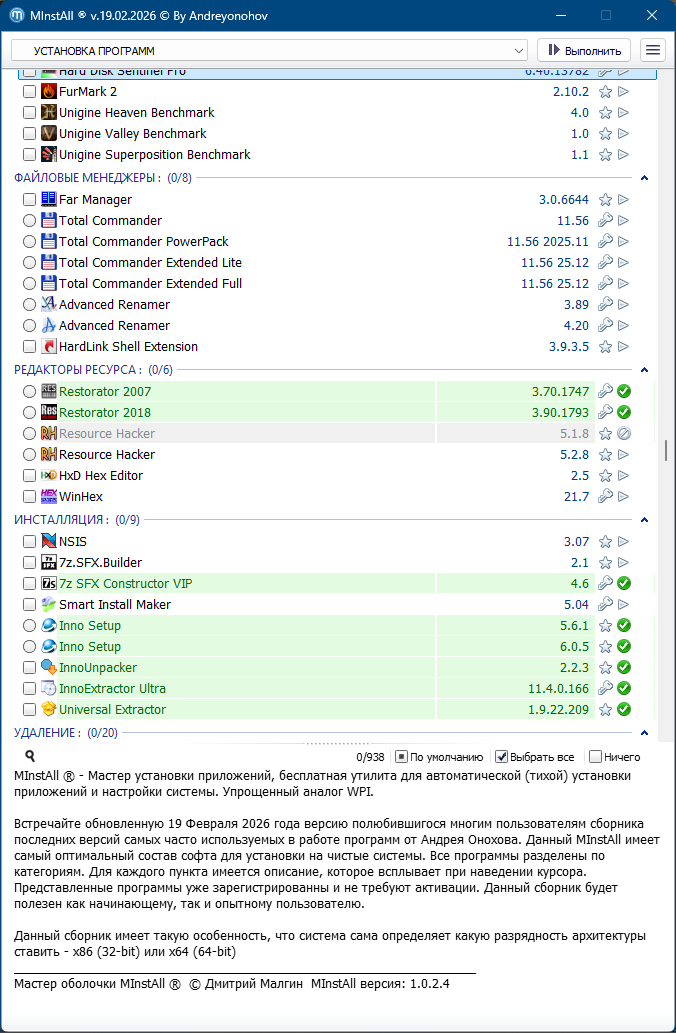Select the Unigine Heaven Benchmark list entry

136,113
